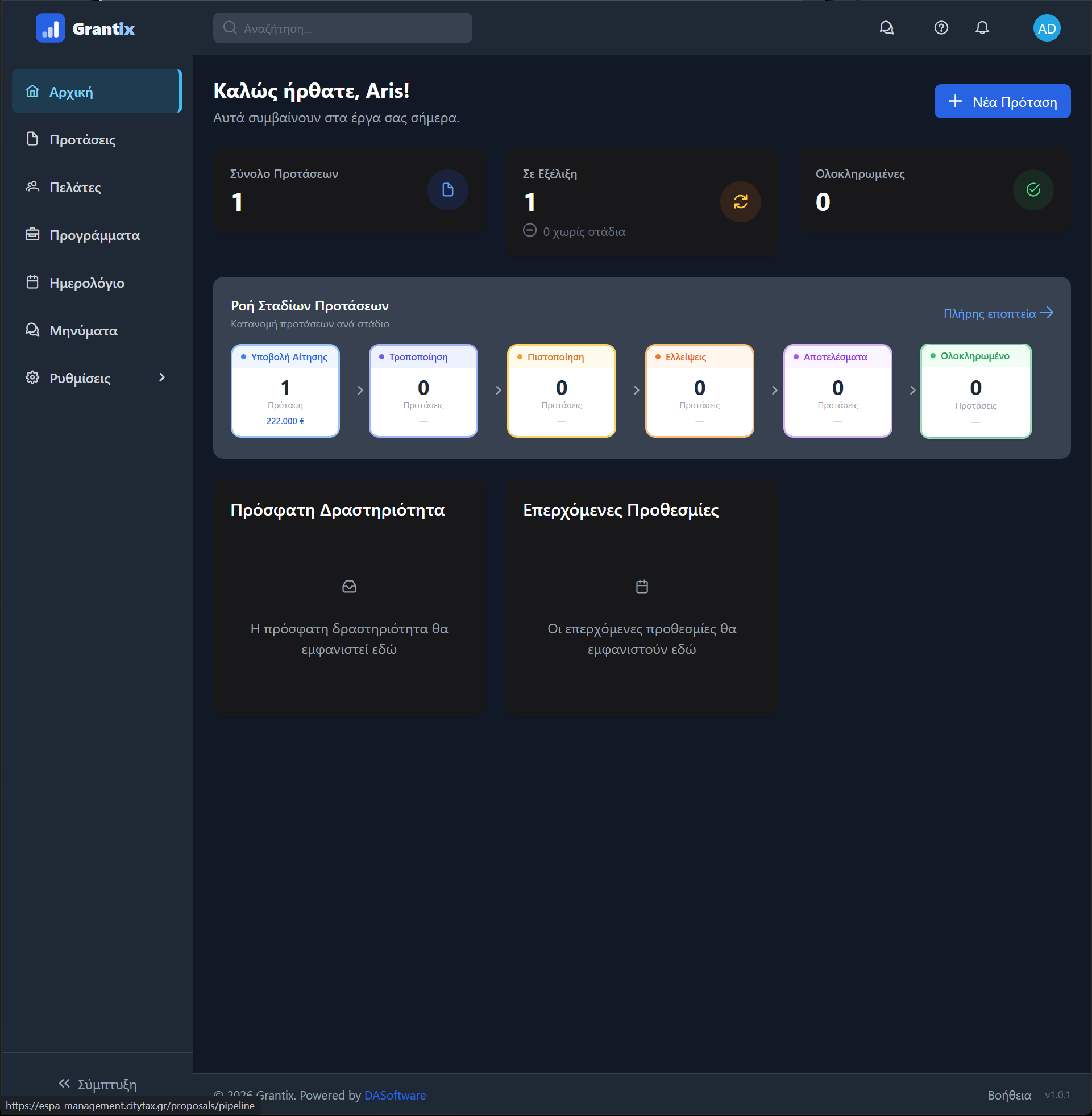This screenshot has width=1092, height=1116.
Task: Click Βοήθεια in the footer
Action: point(1009,1095)
